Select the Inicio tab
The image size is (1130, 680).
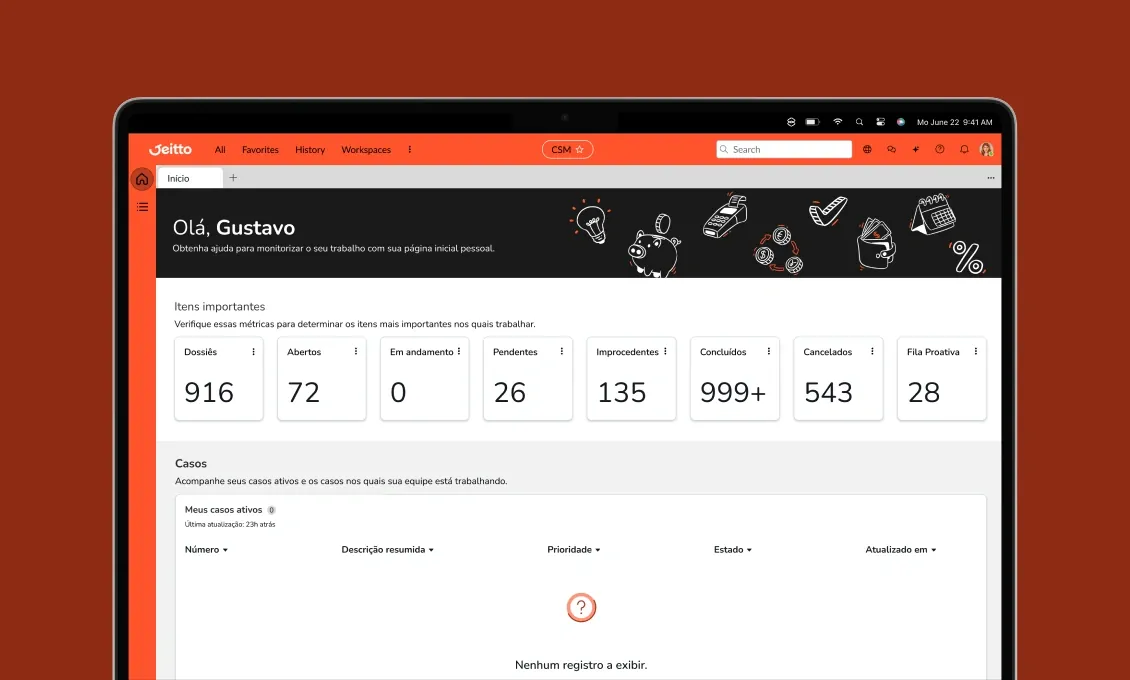click(x=190, y=178)
